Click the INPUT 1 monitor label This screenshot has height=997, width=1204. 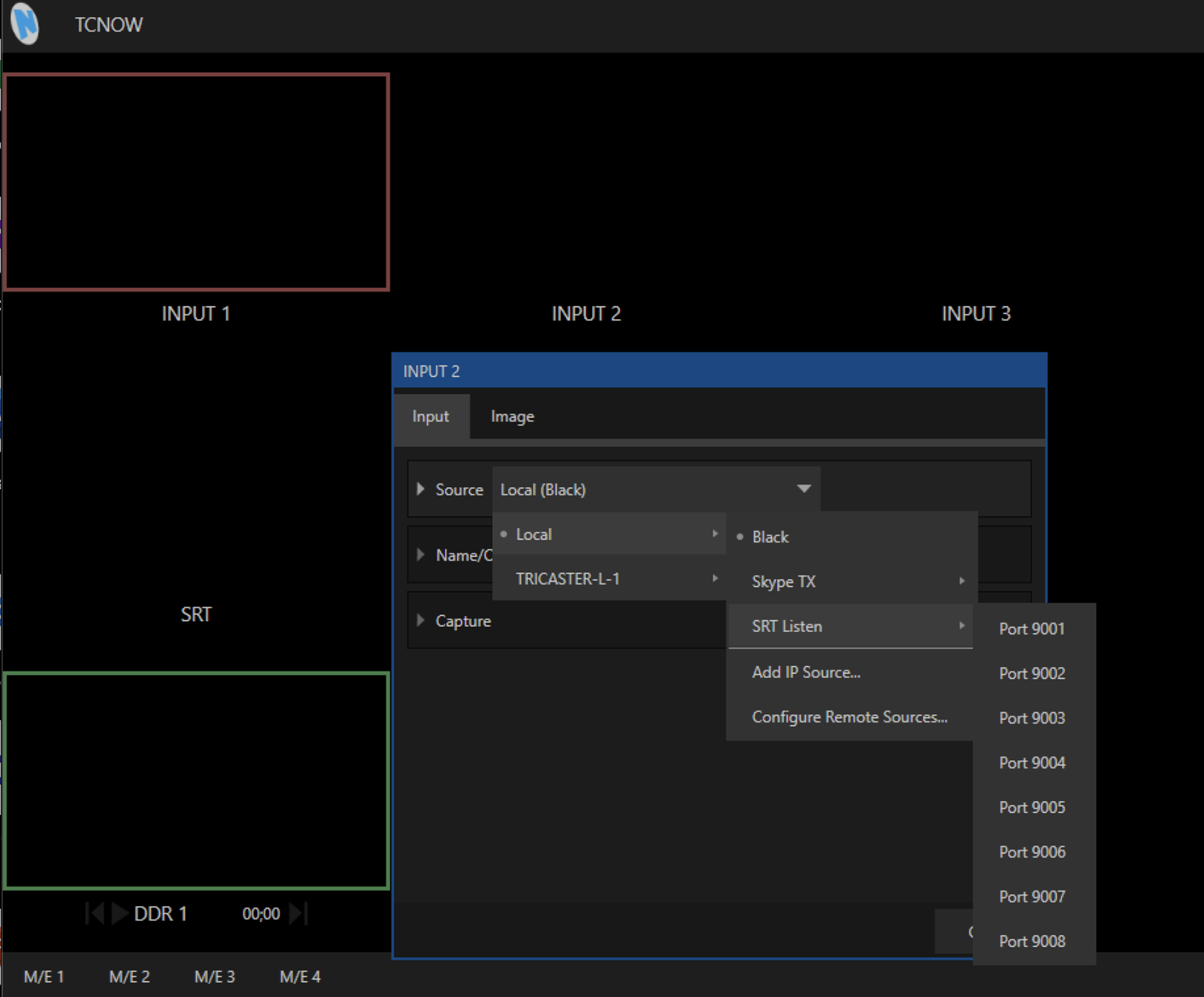(x=196, y=313)
